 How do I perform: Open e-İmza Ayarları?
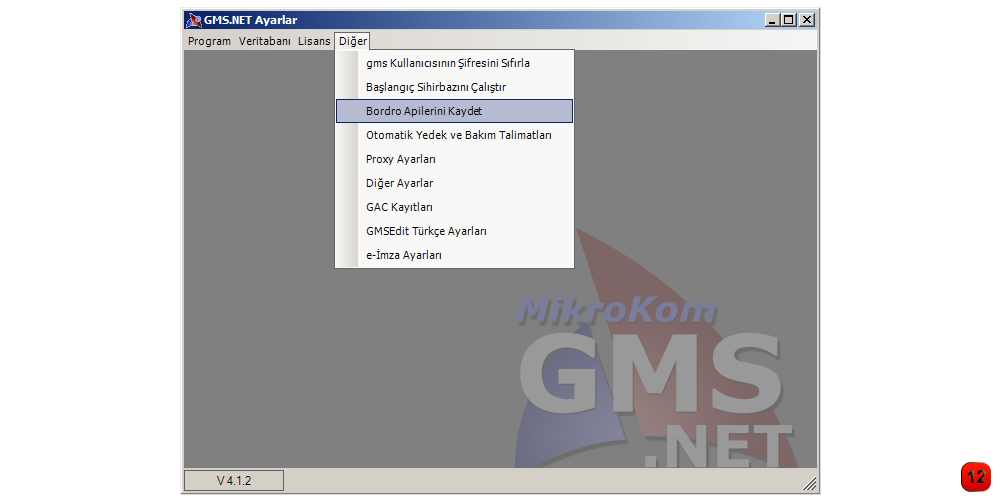[x=454, y=255]
